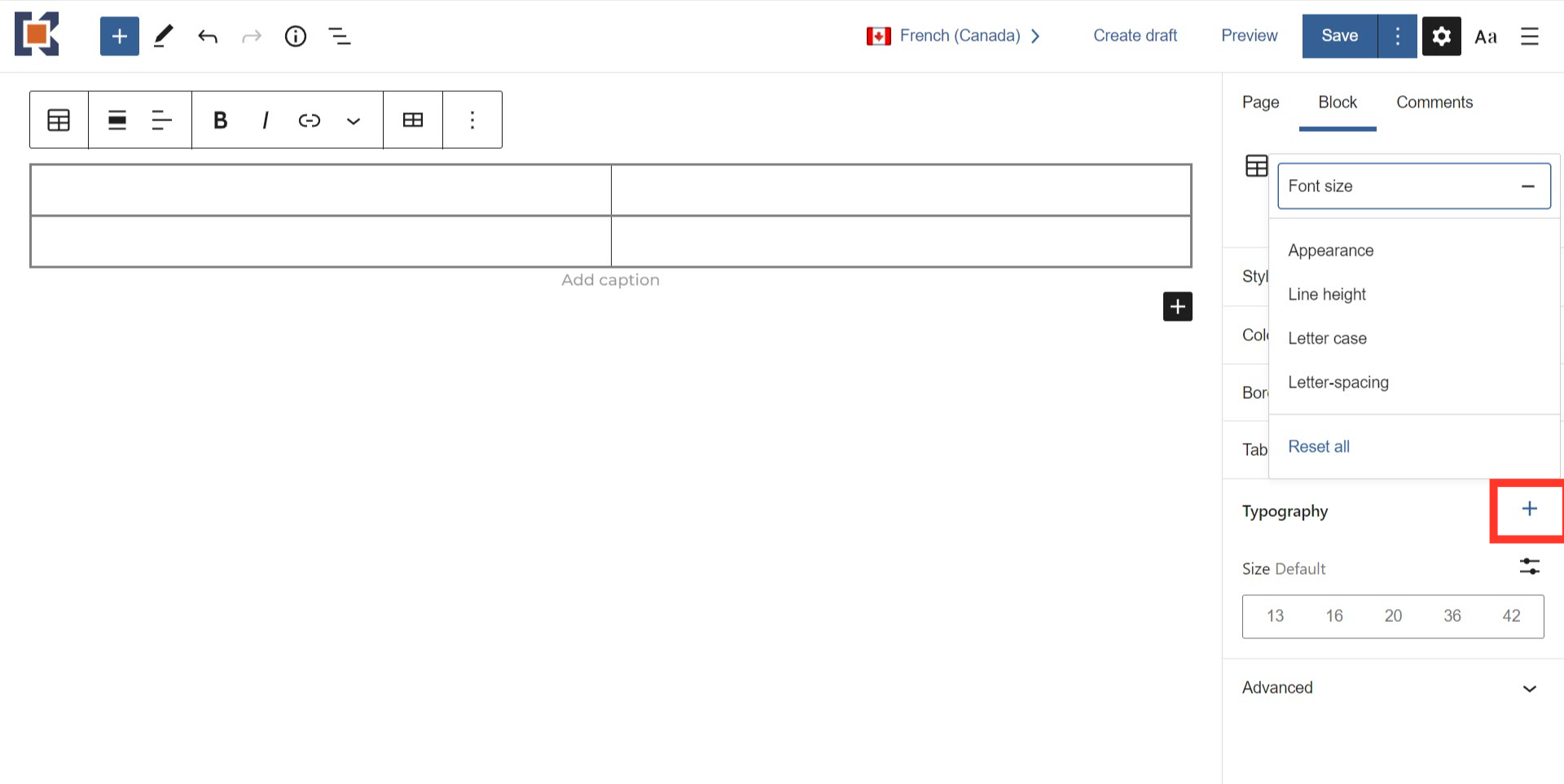Screen dimensions: 1564x784
Task: Select font size 36
Action: click(x=1452, y=616)
